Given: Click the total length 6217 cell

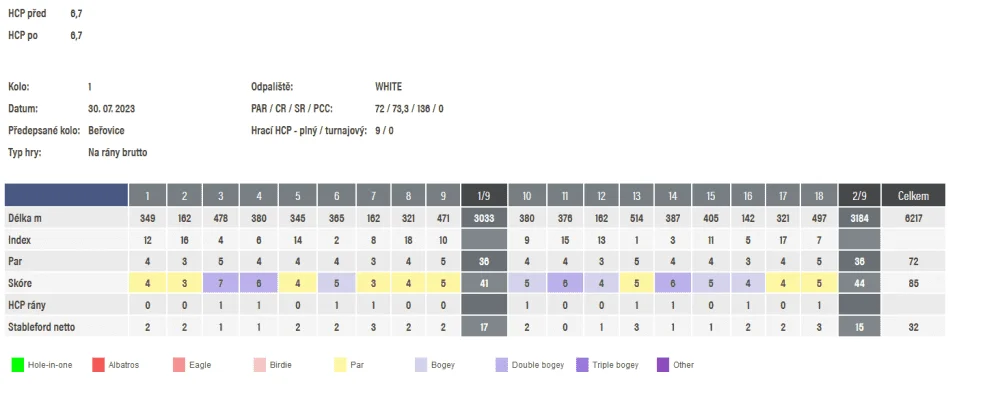Looking at the screenshot, I should click(913, 218).
